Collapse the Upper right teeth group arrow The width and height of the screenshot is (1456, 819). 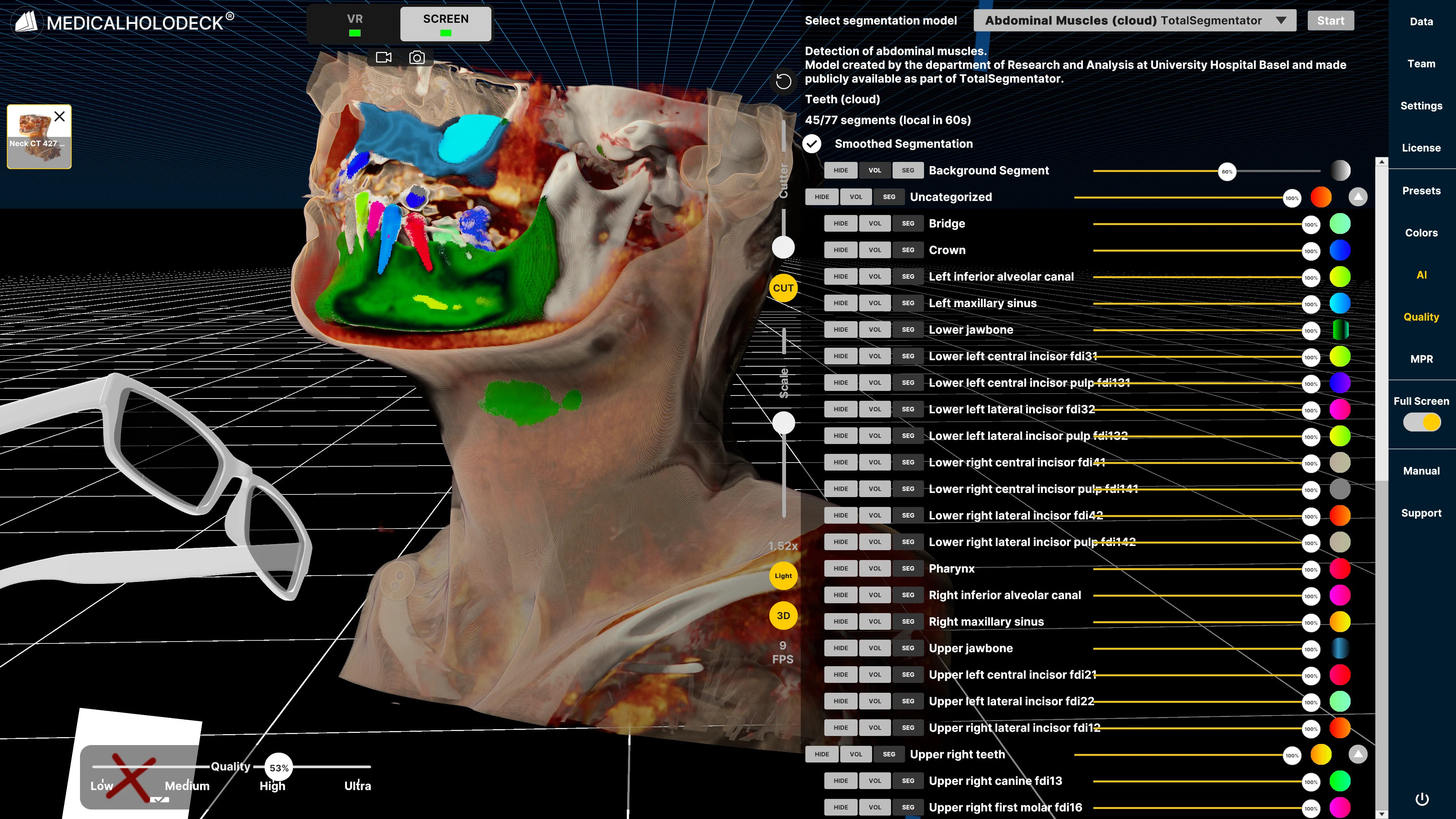click(1358, 754)
